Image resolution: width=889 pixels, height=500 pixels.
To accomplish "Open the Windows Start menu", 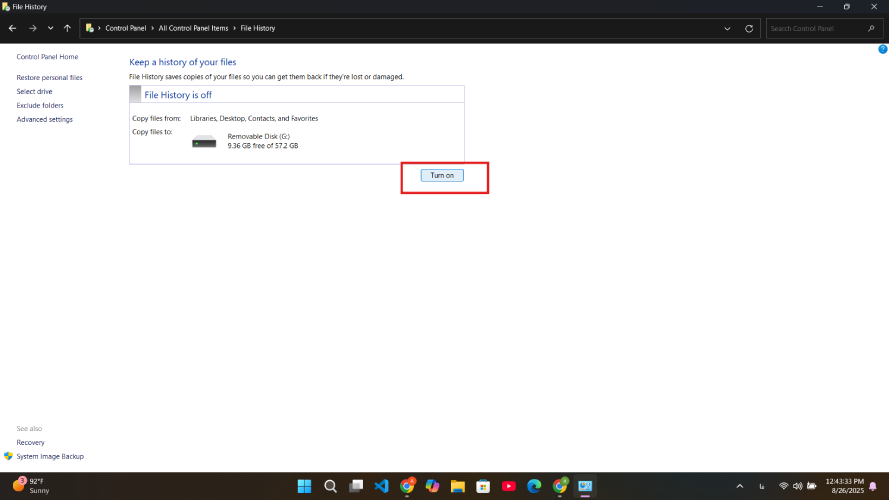I will 304,486.
